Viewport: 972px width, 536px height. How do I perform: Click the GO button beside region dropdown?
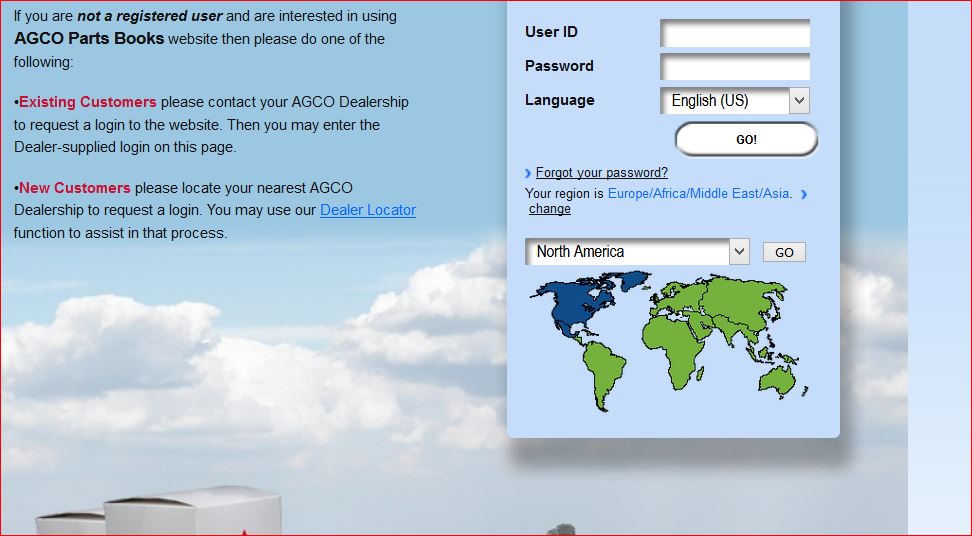coord(784,252)
